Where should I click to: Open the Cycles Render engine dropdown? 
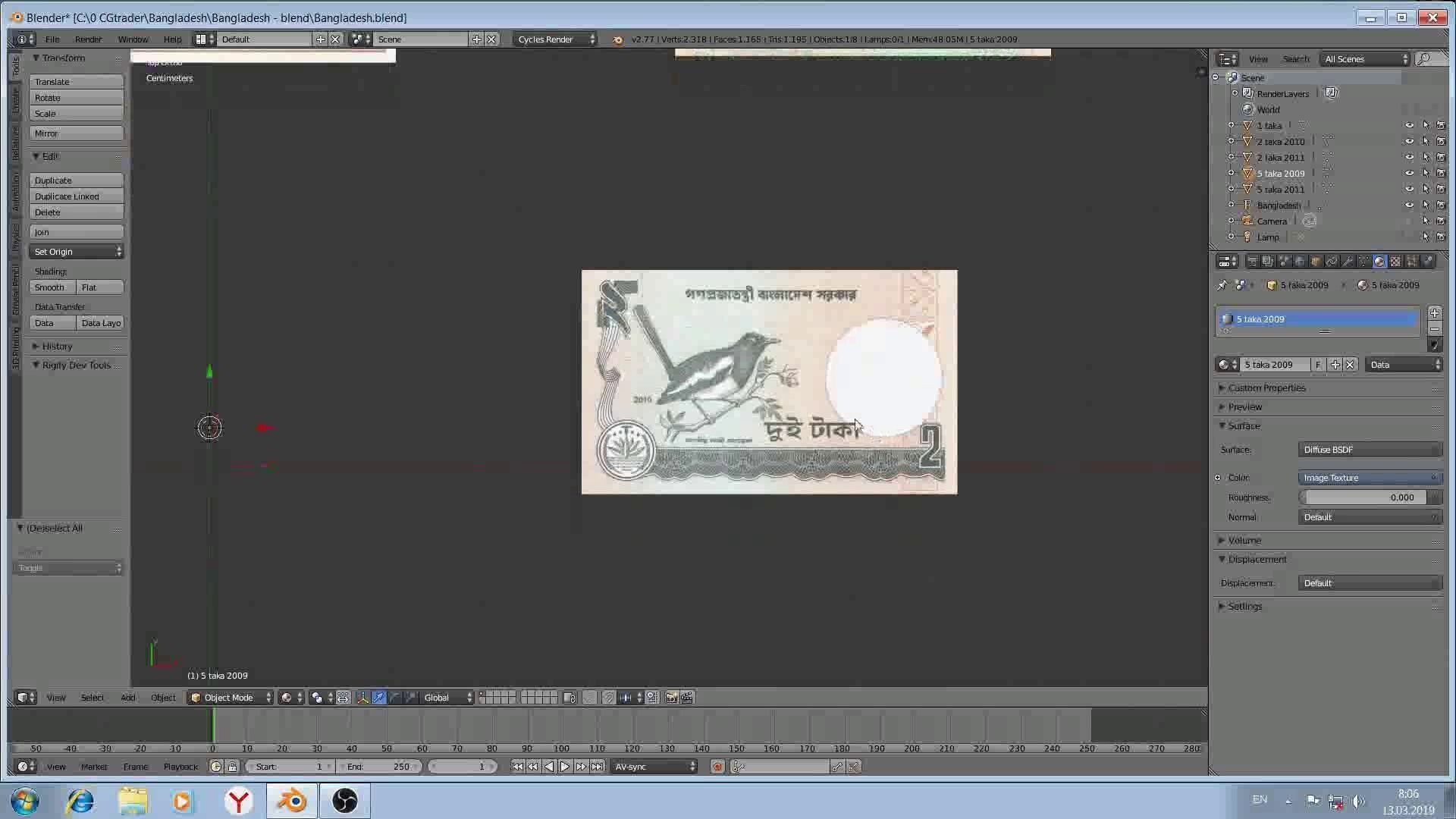click(554, 39)
